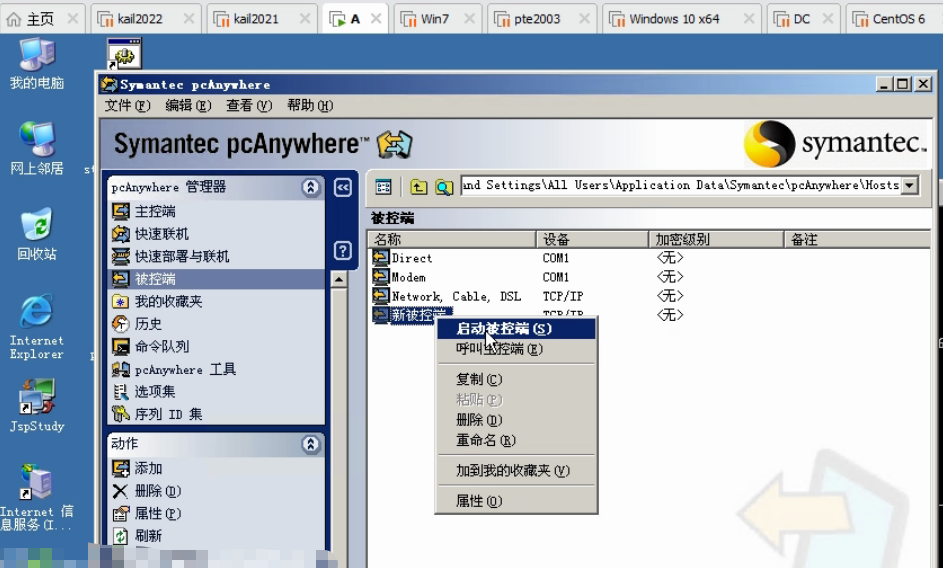The image size is (943, 568).
Task: Choose 删除(D) from context menu
Action: (x=516, y=420)
